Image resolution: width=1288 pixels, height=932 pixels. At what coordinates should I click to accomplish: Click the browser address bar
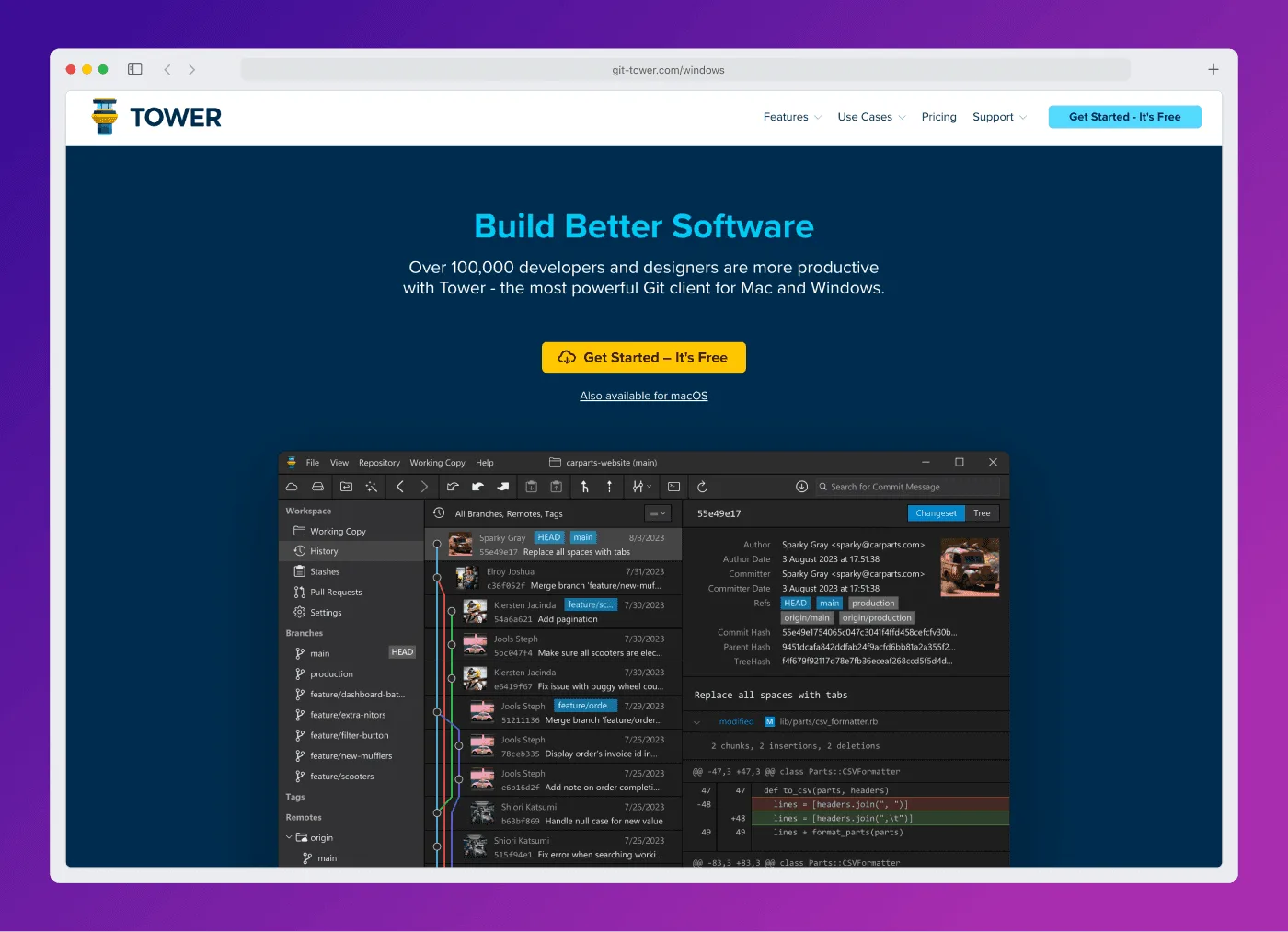[x=685, y=70]
